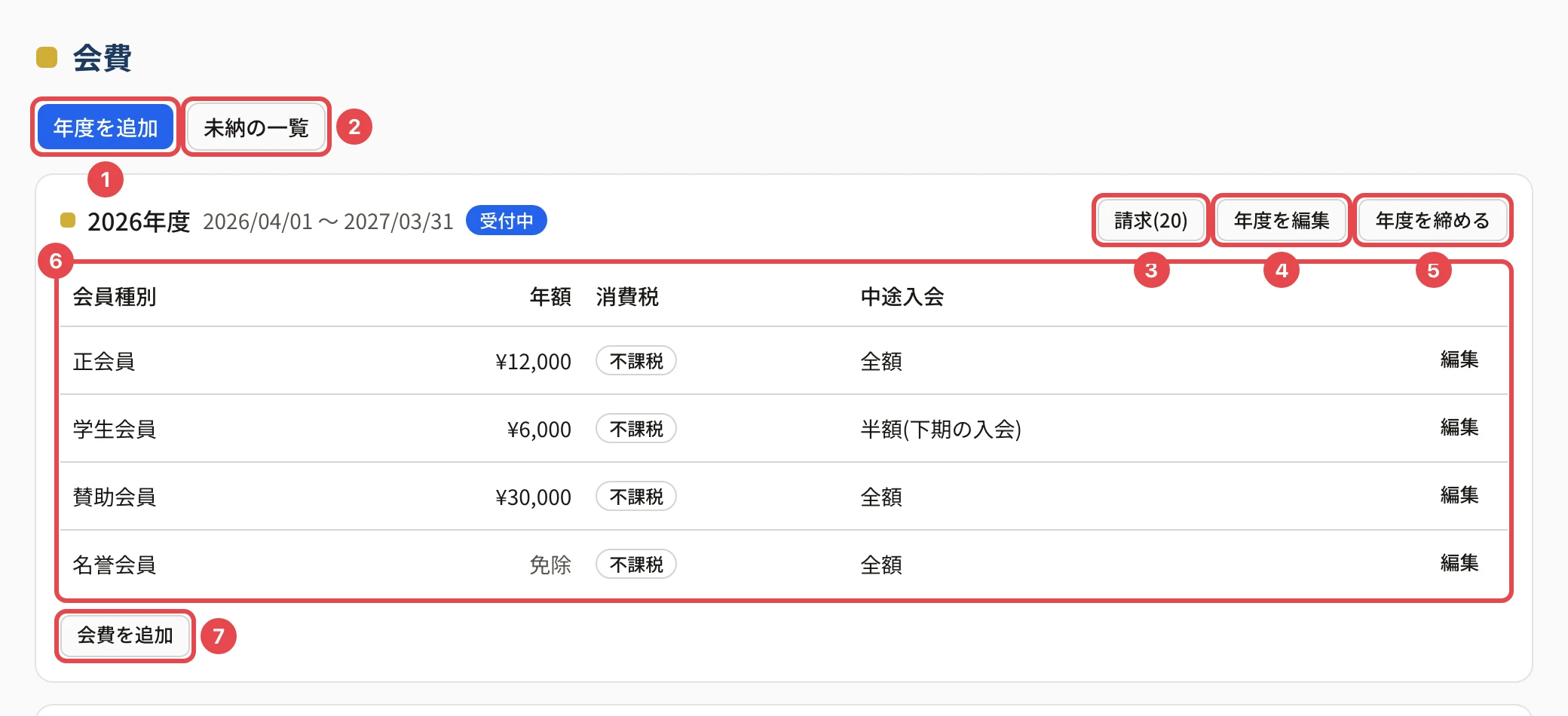Screen dimensions: 1568x716
Task: Click the 不課税 badge in 賛助会員 row
Action: (636, 497)
